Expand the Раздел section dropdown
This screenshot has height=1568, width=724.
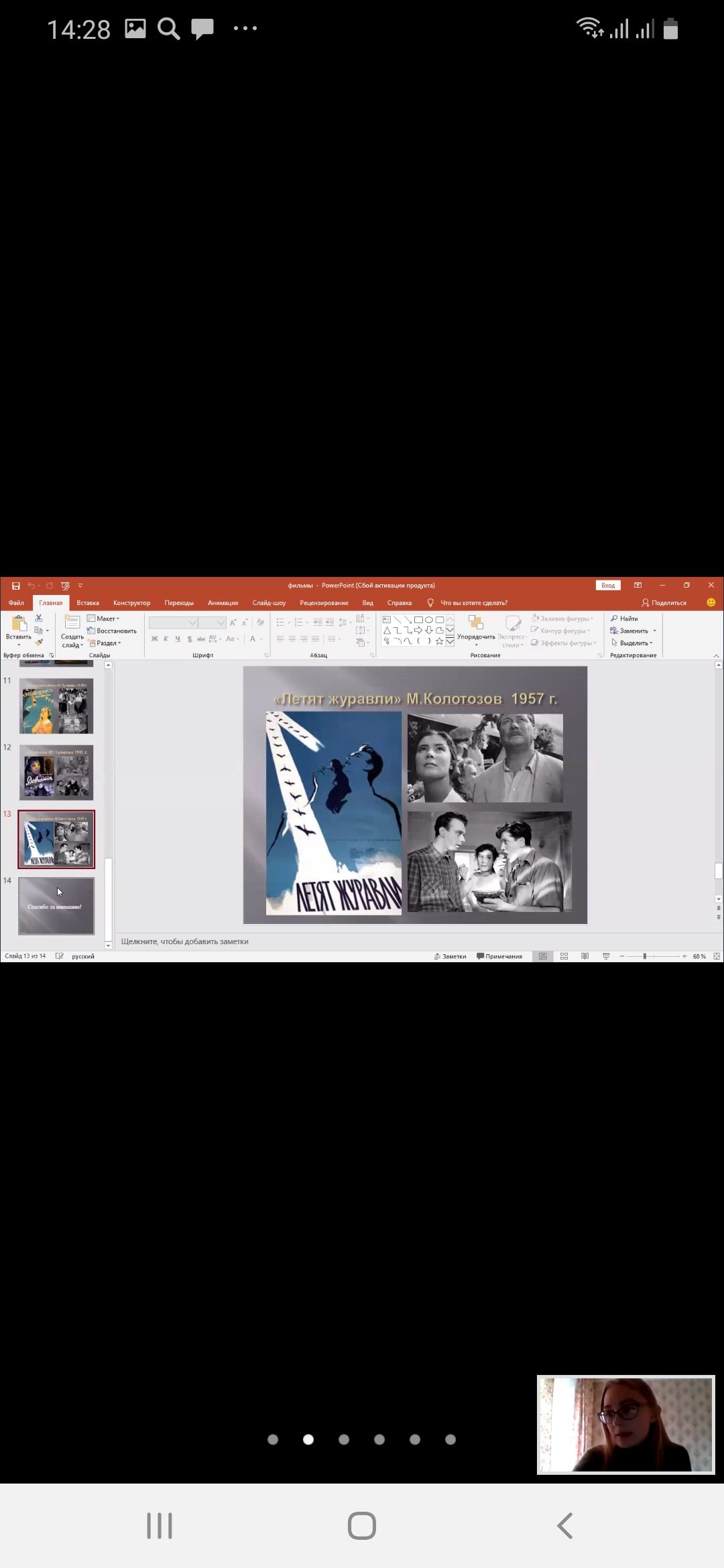pyautogui.click(x=105, y=643)
